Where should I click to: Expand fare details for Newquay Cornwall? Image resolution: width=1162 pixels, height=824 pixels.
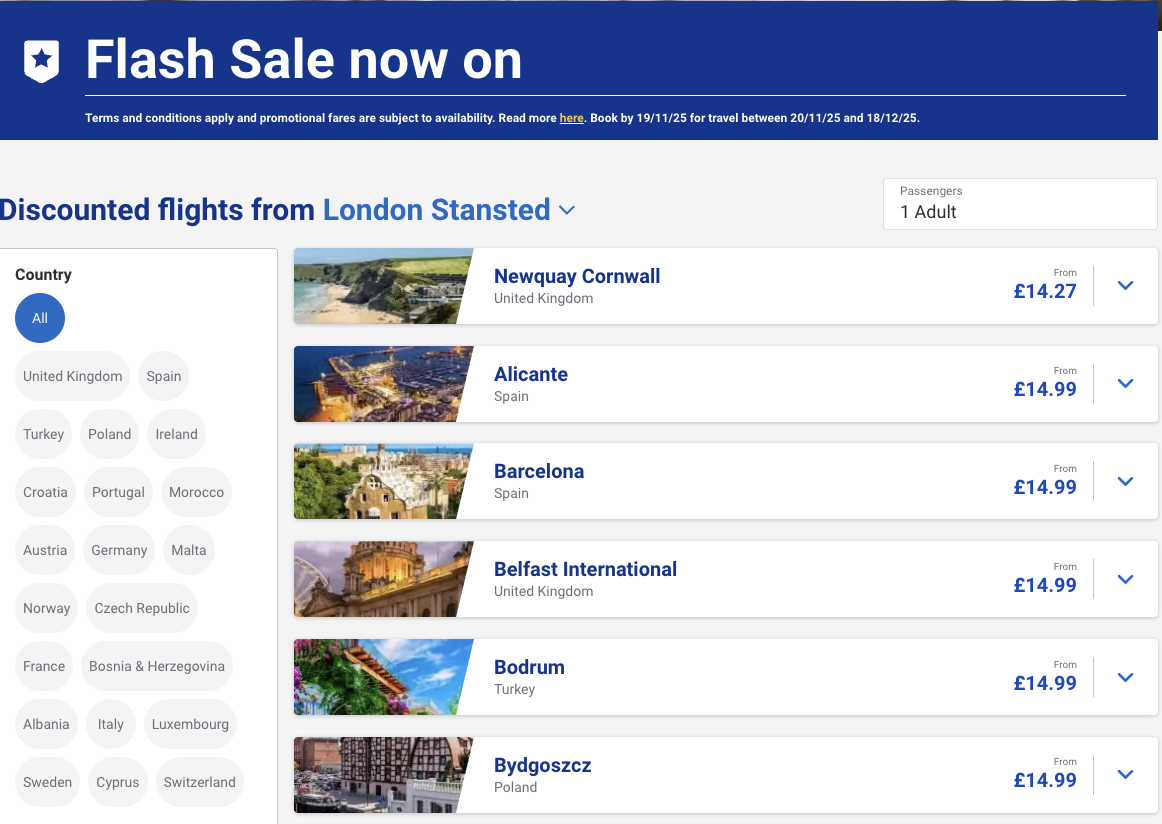tap(1125, 285)
